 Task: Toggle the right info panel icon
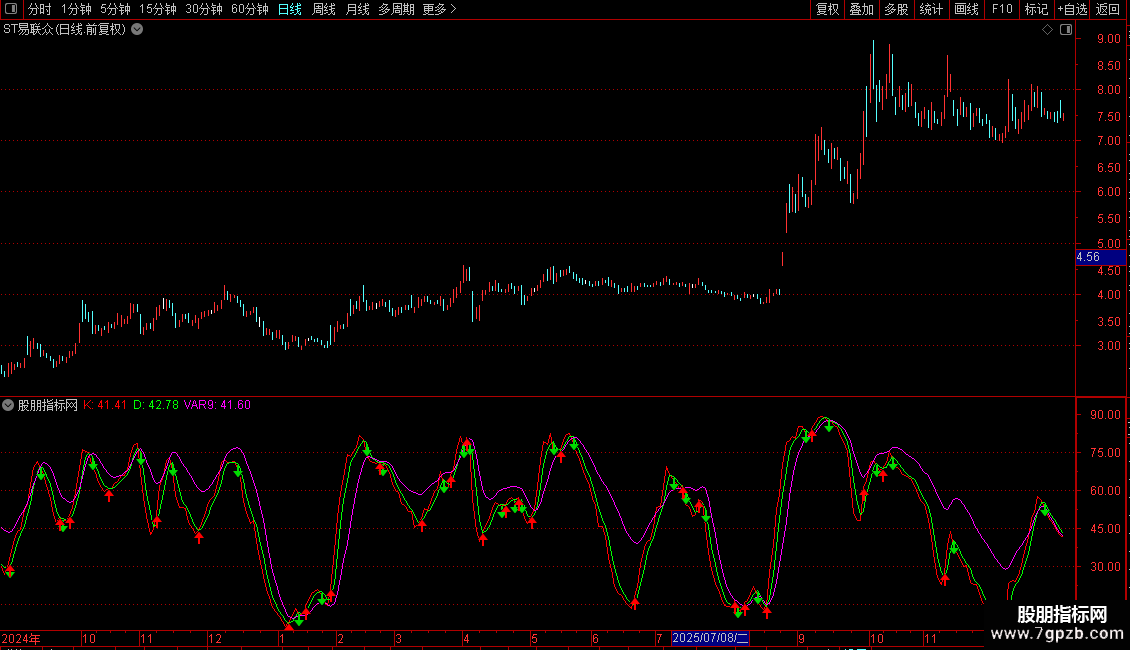coord(1066,30)
